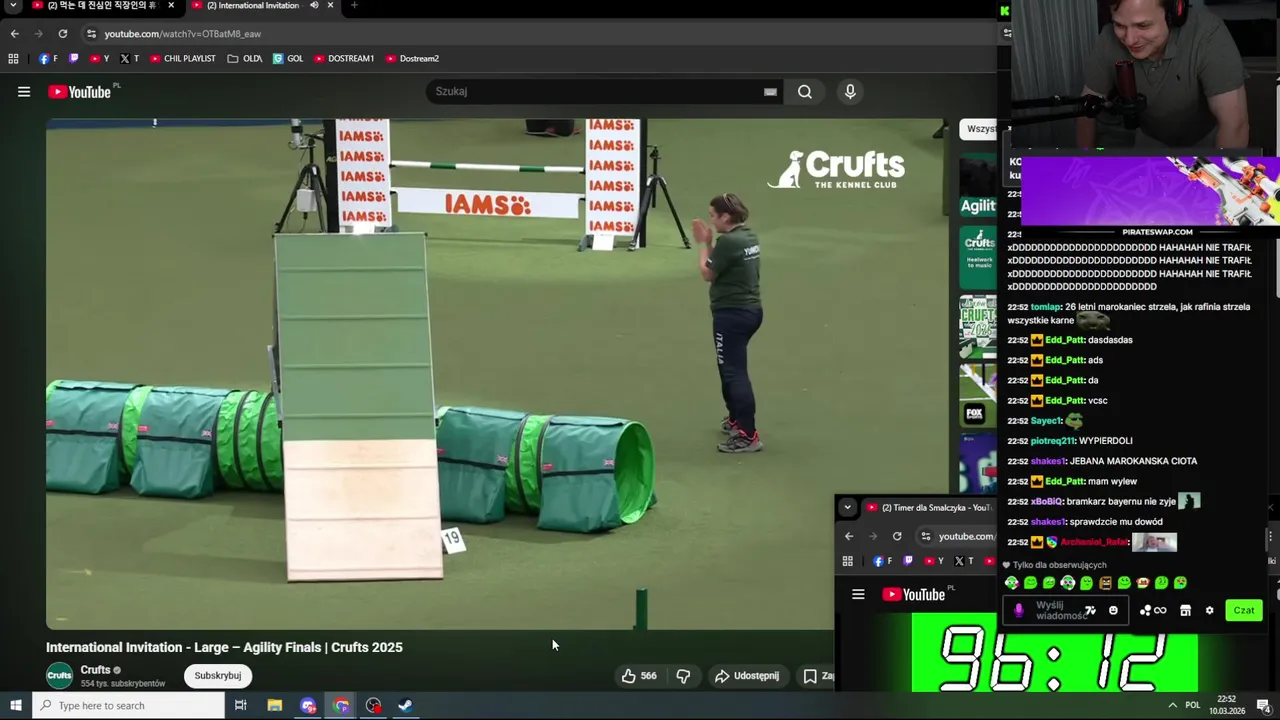
Task: Expand the OLD\ bookmarks folder
Action: point(245,59)
